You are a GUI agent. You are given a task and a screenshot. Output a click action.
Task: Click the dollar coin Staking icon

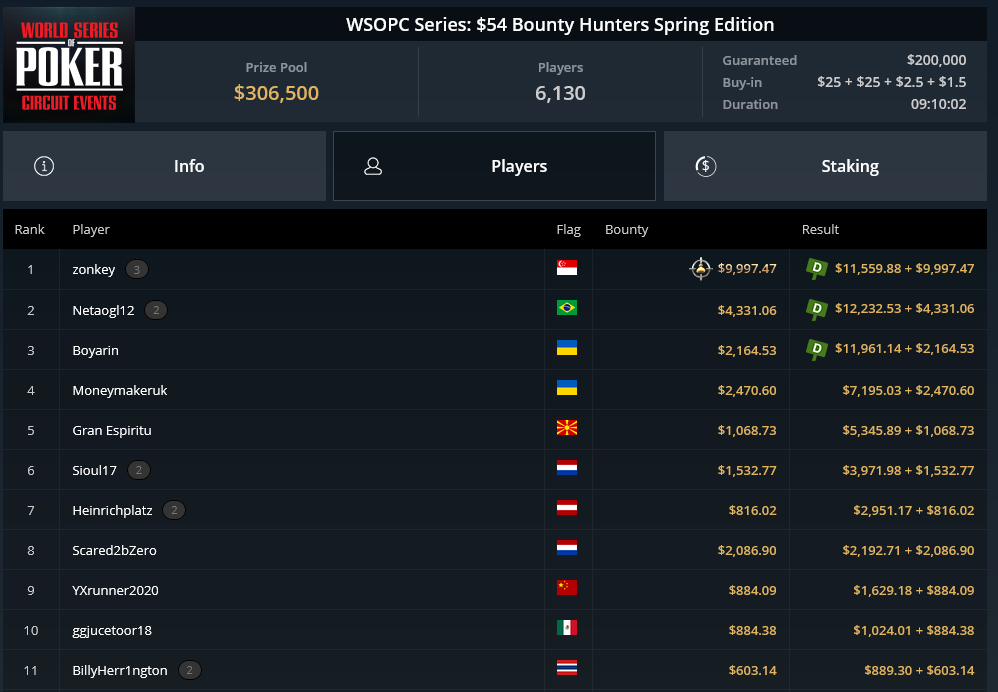705,166
